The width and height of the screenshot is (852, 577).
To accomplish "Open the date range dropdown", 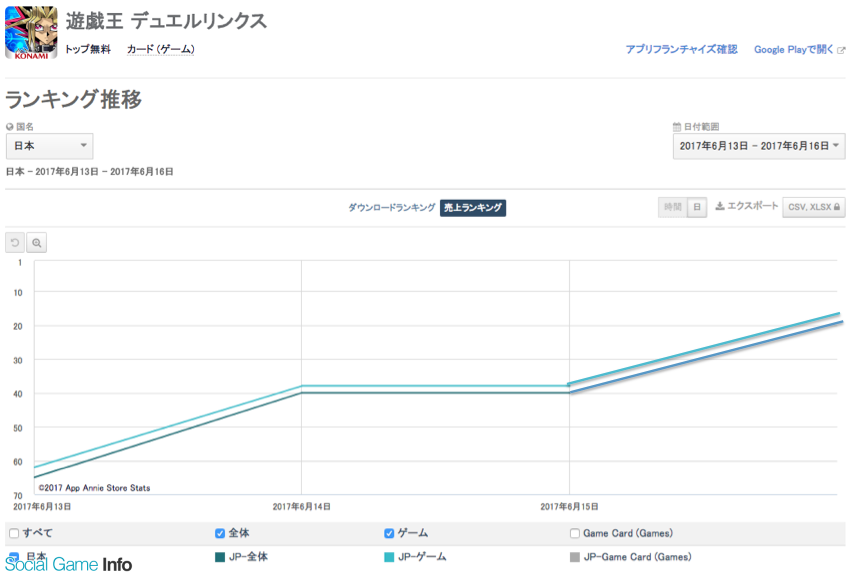I will (x=759, y=146).
